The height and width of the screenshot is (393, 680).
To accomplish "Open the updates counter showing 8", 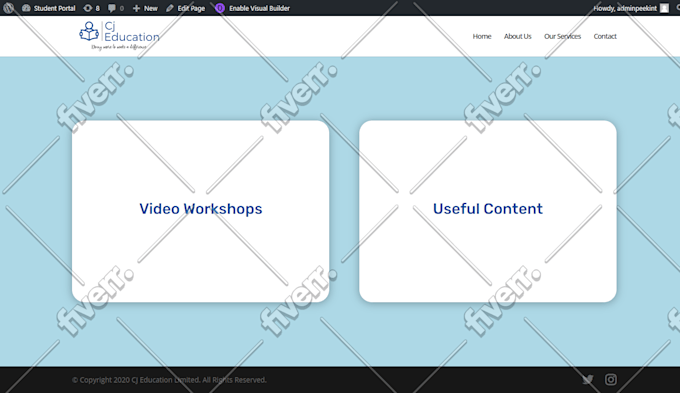I will click(92, 8).
